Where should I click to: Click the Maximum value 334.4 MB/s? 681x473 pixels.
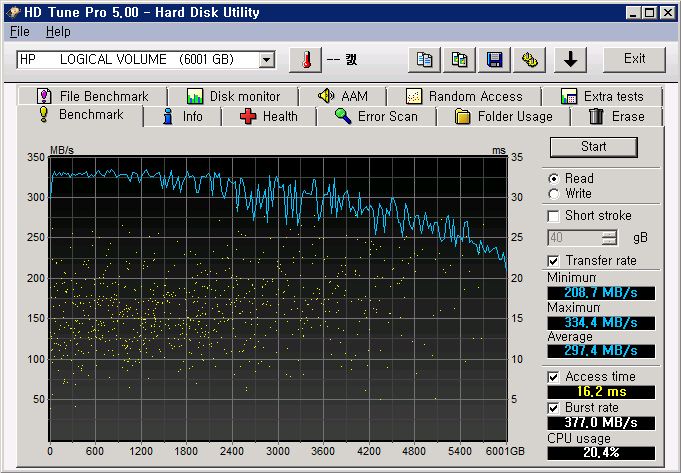[x=601, y=323]
